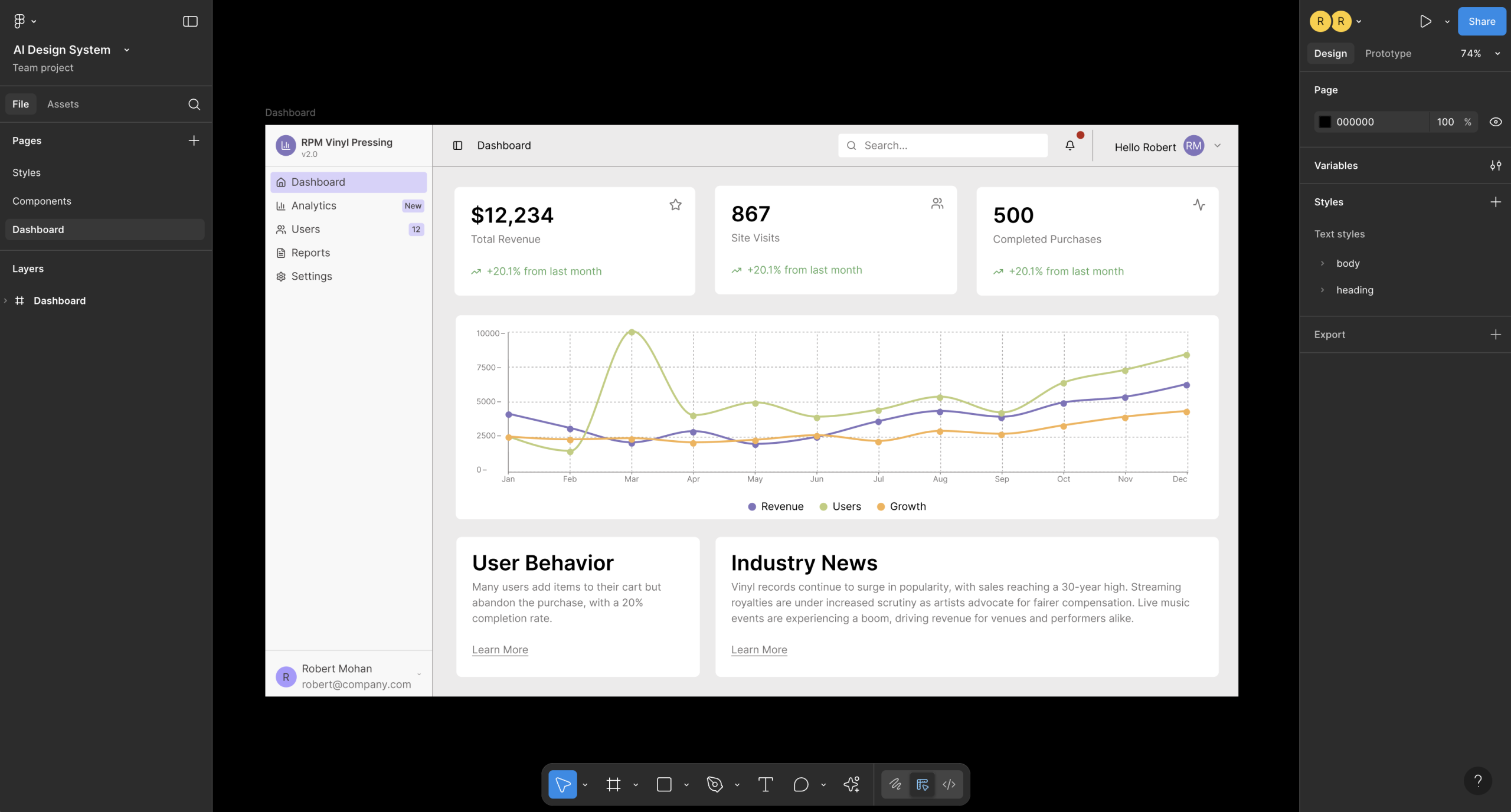Click the page background color swatch
1511x812 pixels.
pyautogui.click(x=1324, y=122)
